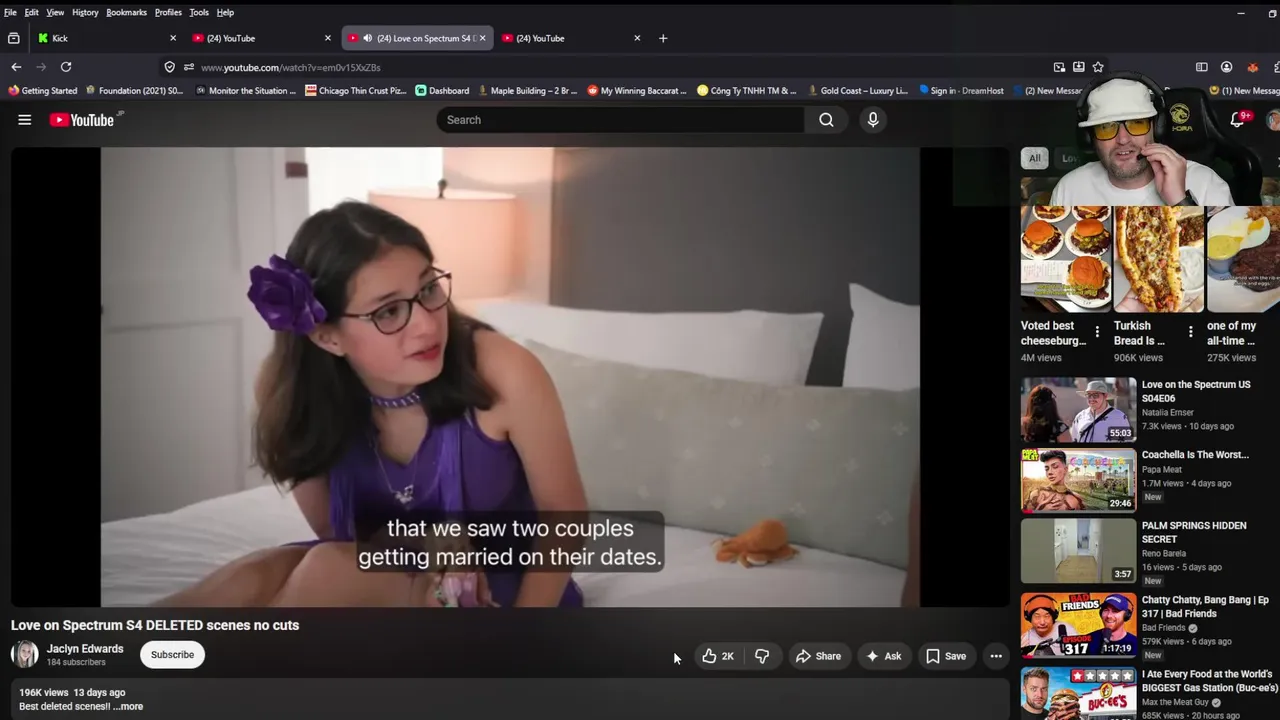Open more actions three-dot menu

[x=995, y=656]
